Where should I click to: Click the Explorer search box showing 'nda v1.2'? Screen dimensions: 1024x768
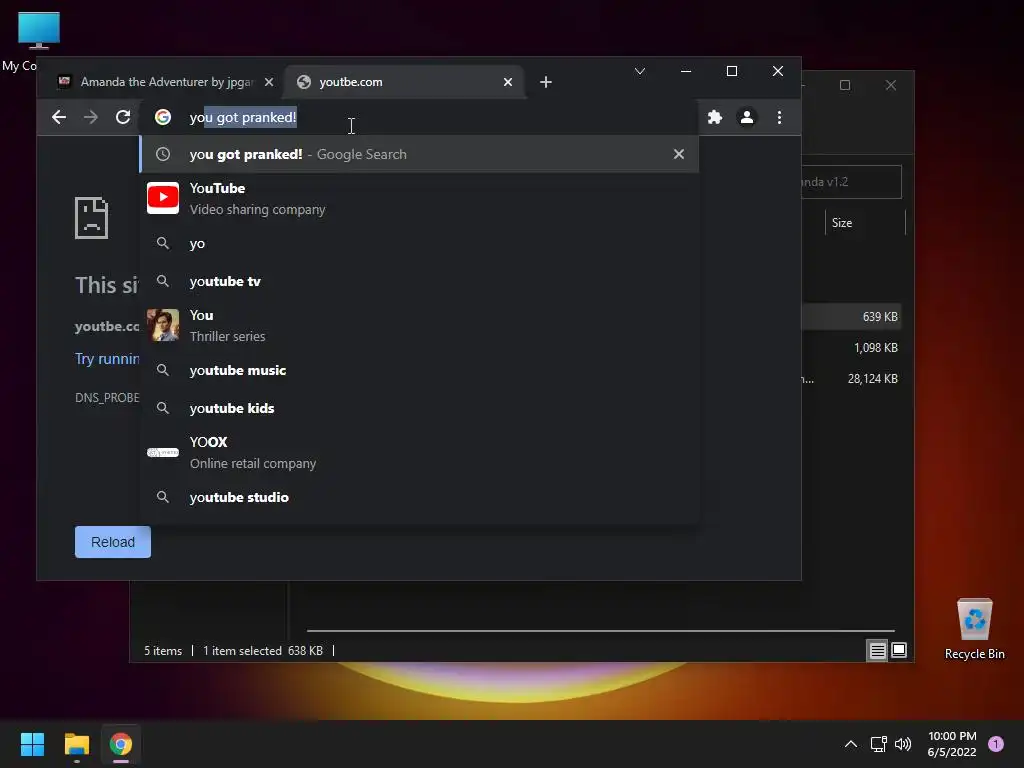tap(851, 182)
